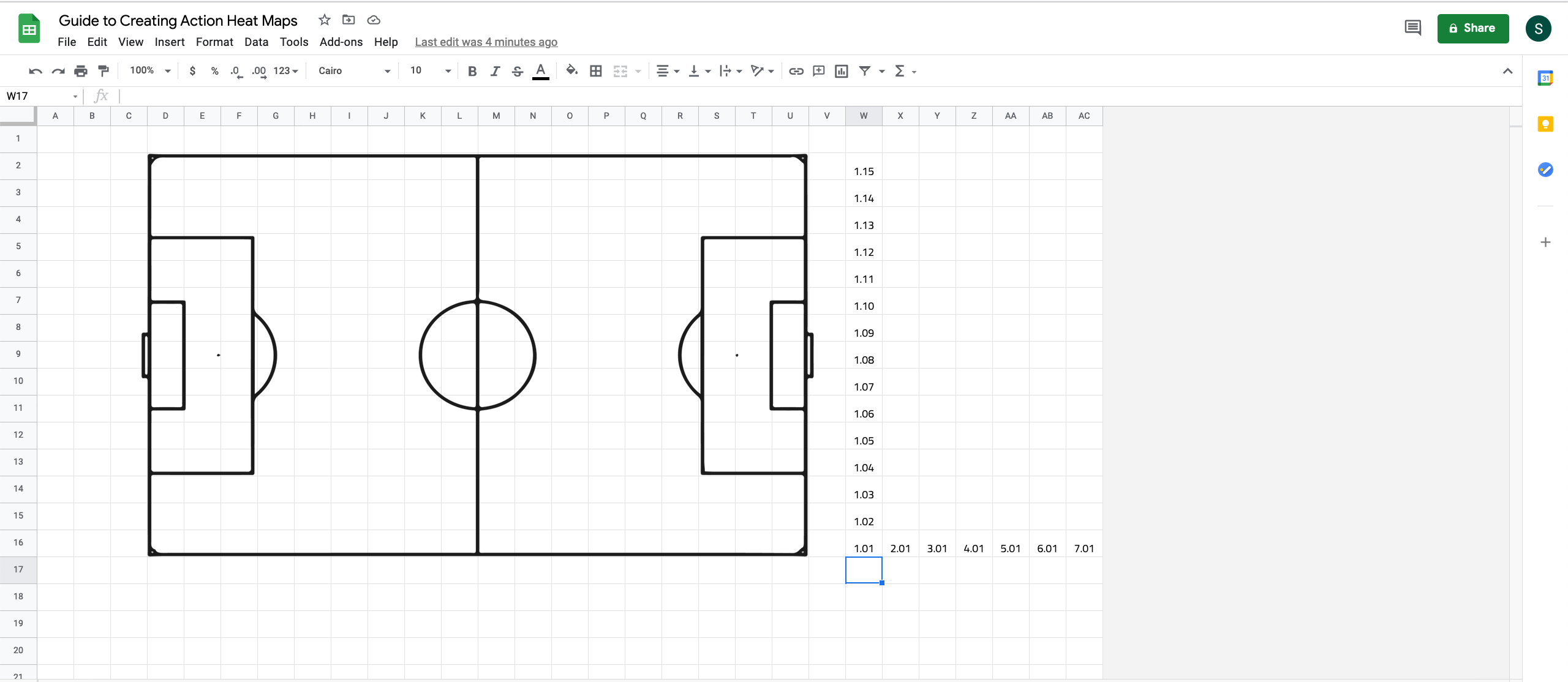
Task: Open the Functions sigma menu
Action: (x=905, y=71)
